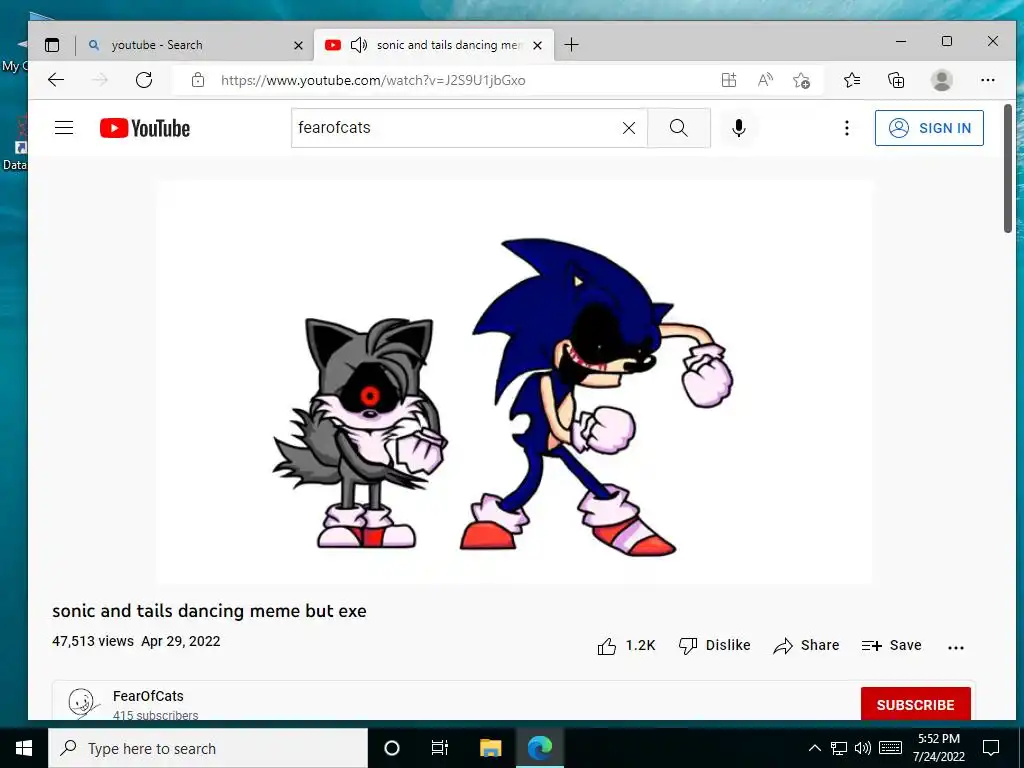Open the Favorites list
The image size is (1024, 768).
[852, 80]
